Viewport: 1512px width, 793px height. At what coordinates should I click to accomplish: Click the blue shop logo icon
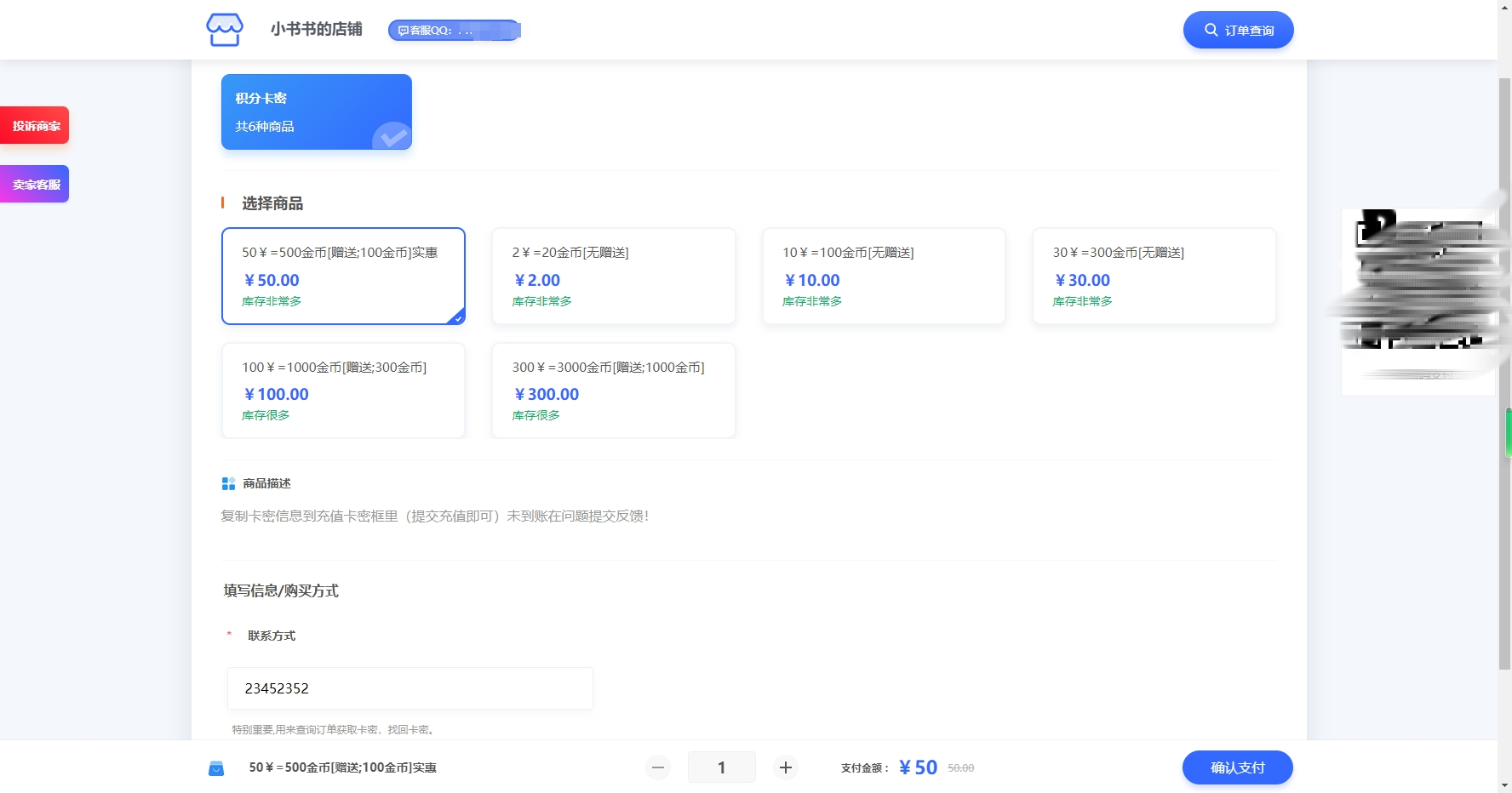point(225,30)
